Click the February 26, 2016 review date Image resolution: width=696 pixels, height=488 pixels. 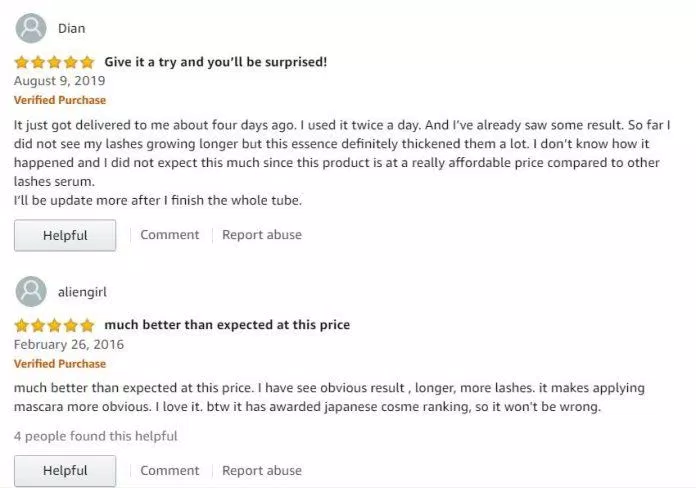click(x=69, y=345)
